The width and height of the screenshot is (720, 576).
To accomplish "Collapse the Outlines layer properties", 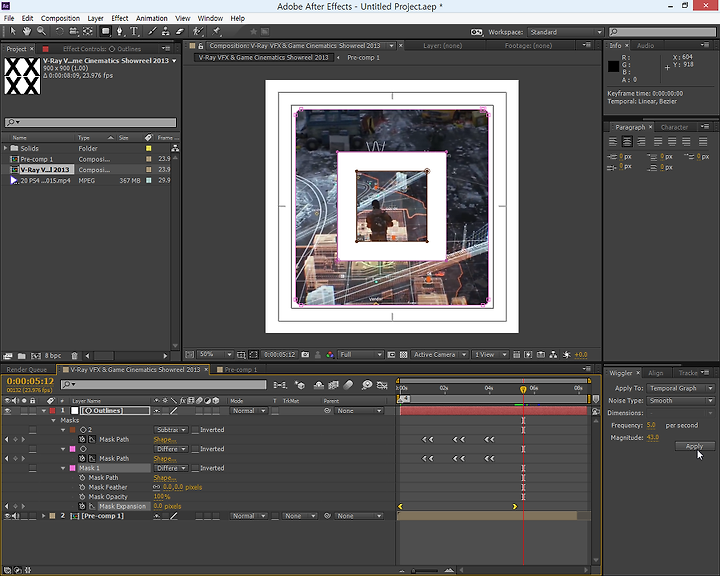I will tap(44, 411).
